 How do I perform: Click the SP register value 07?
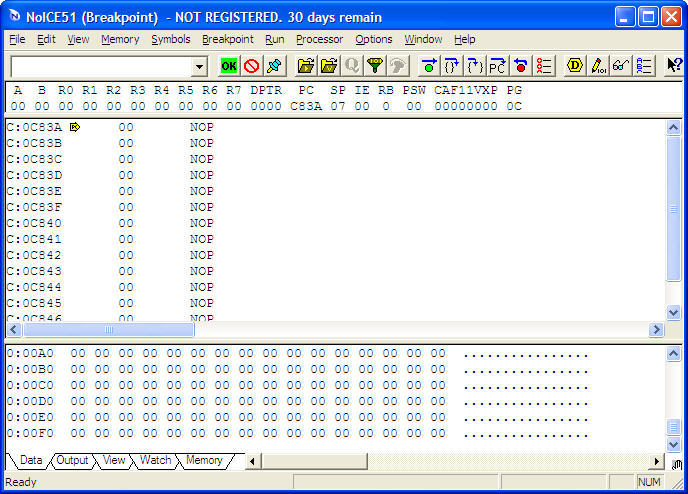pos(338,106)
